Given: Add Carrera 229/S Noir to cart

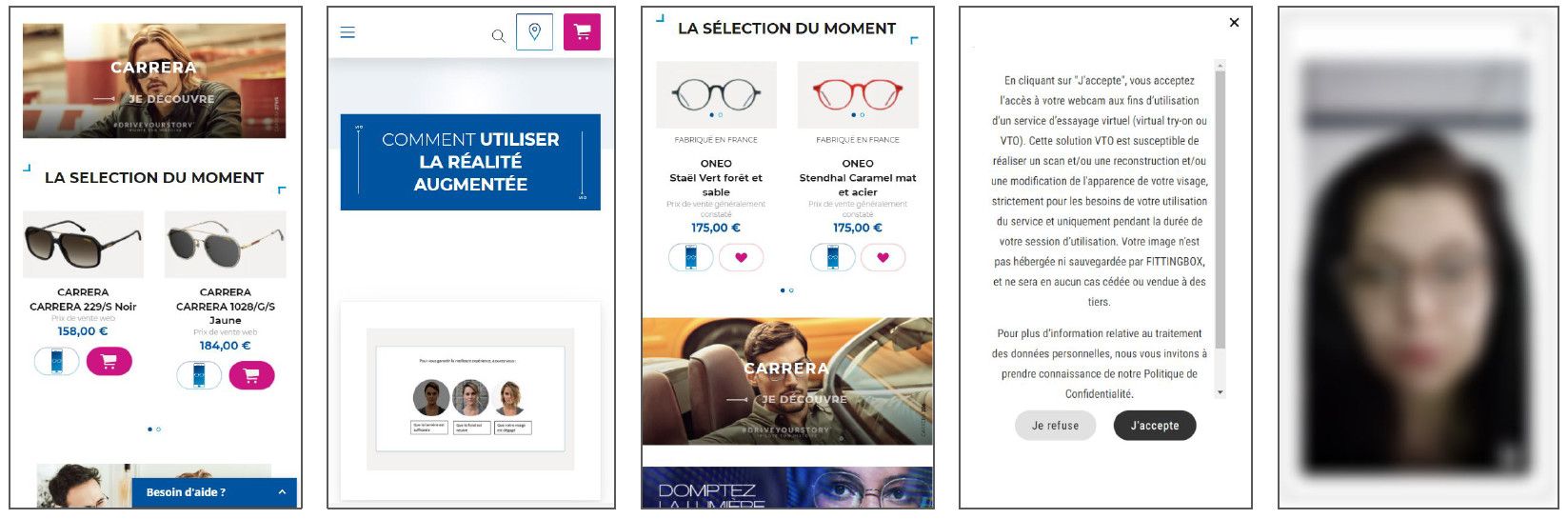Looking at the screenshot, I should [109, 361].
